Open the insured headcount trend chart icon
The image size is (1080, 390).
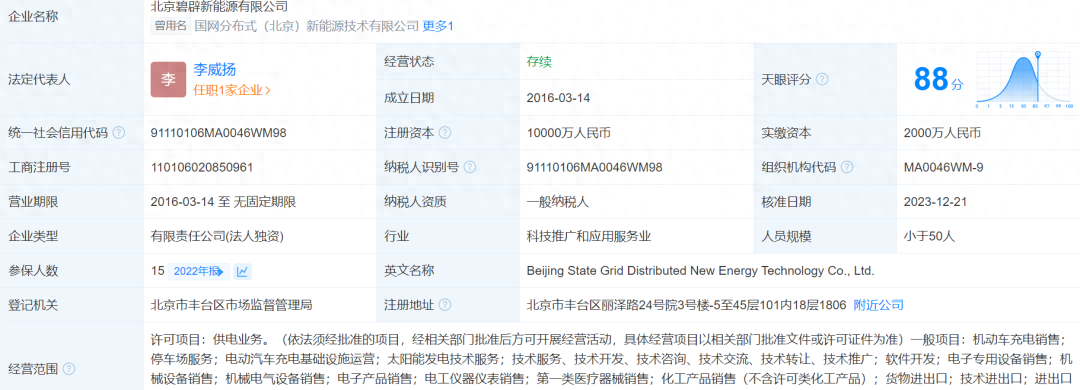242,271
